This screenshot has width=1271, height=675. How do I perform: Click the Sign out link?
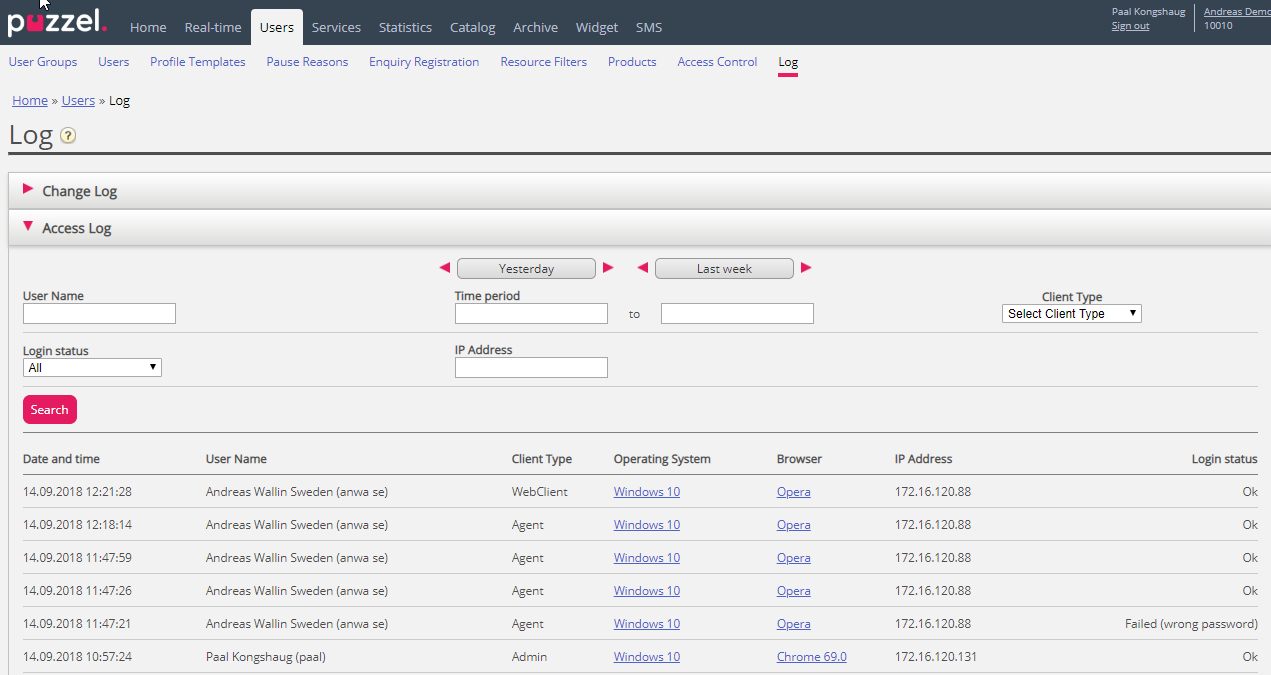(x=1130, y=26)
